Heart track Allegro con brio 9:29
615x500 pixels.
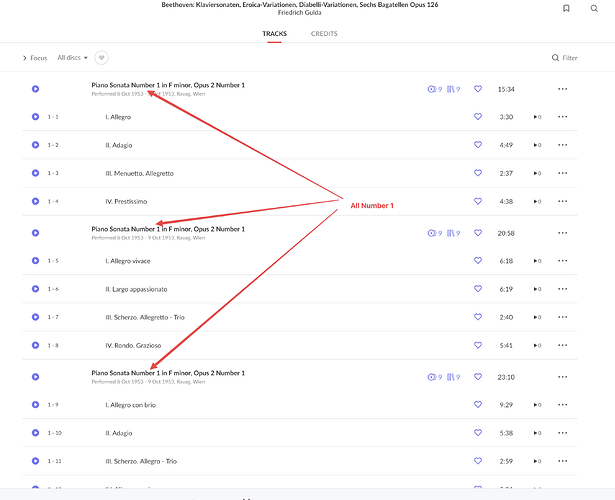coord(478,404)
